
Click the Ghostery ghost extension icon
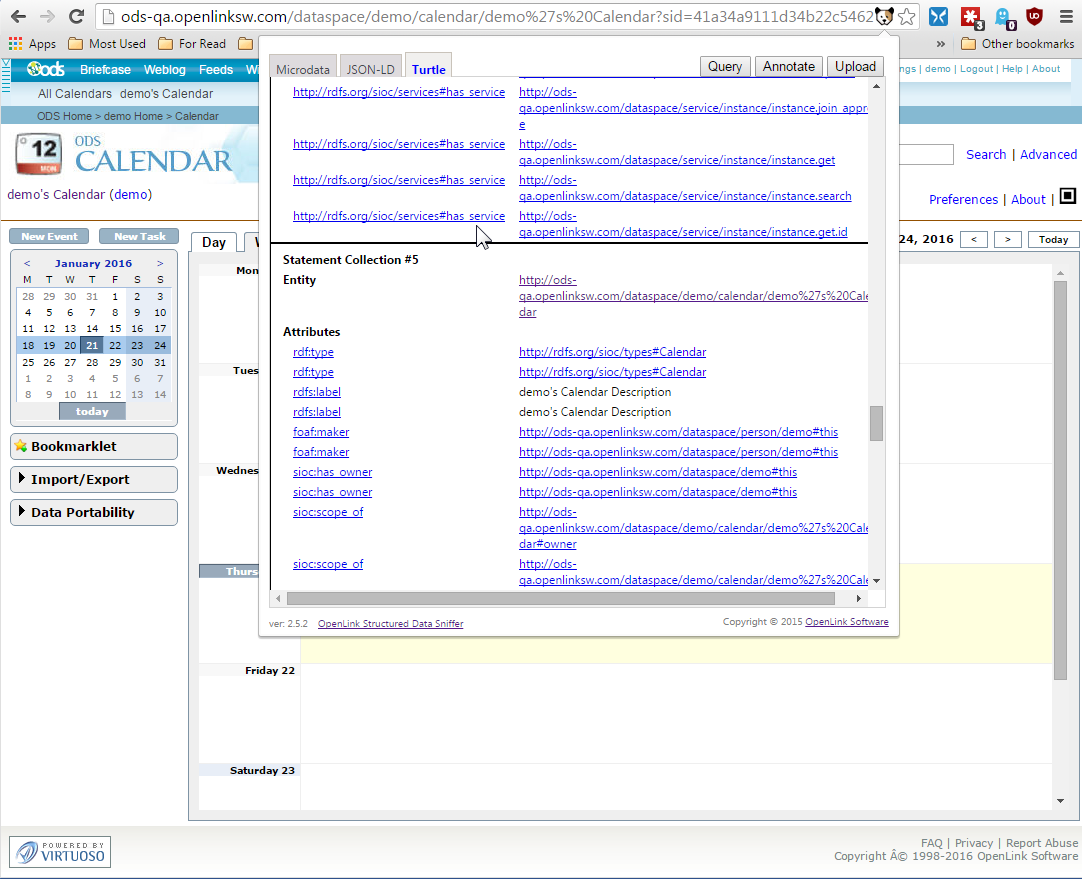click(x=1002, y=16)
